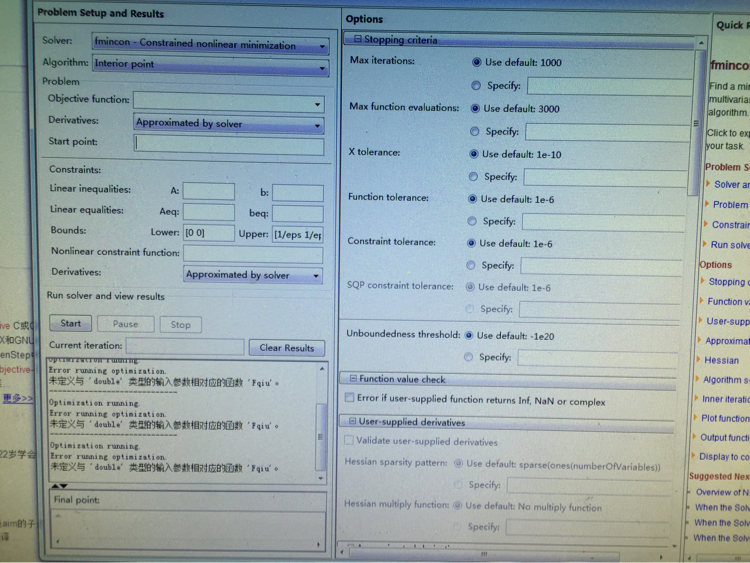Select Use default 1e-6 for Function tolerance
Viewport: 750px width, 563px height.
[x=472, y=199]
